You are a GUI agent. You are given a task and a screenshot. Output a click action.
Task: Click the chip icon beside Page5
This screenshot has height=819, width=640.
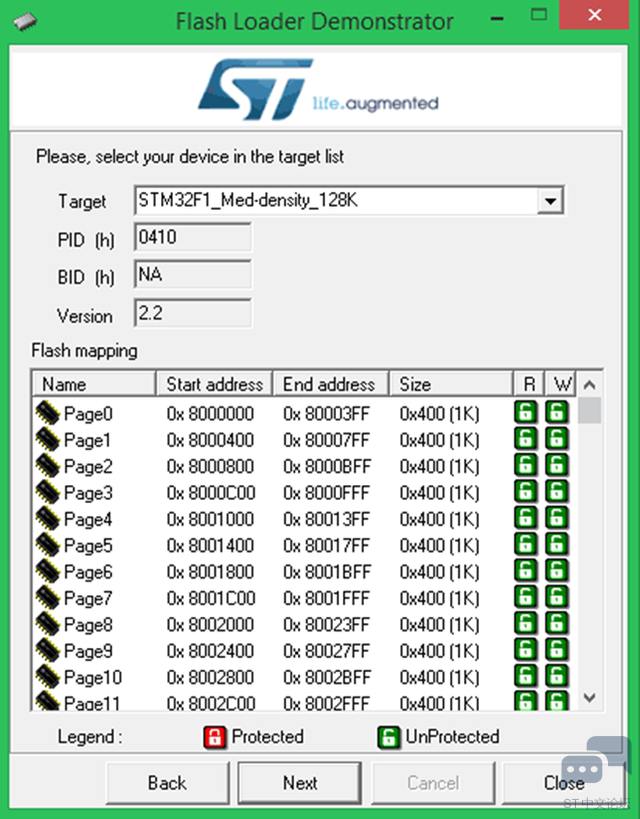(48, 545)
